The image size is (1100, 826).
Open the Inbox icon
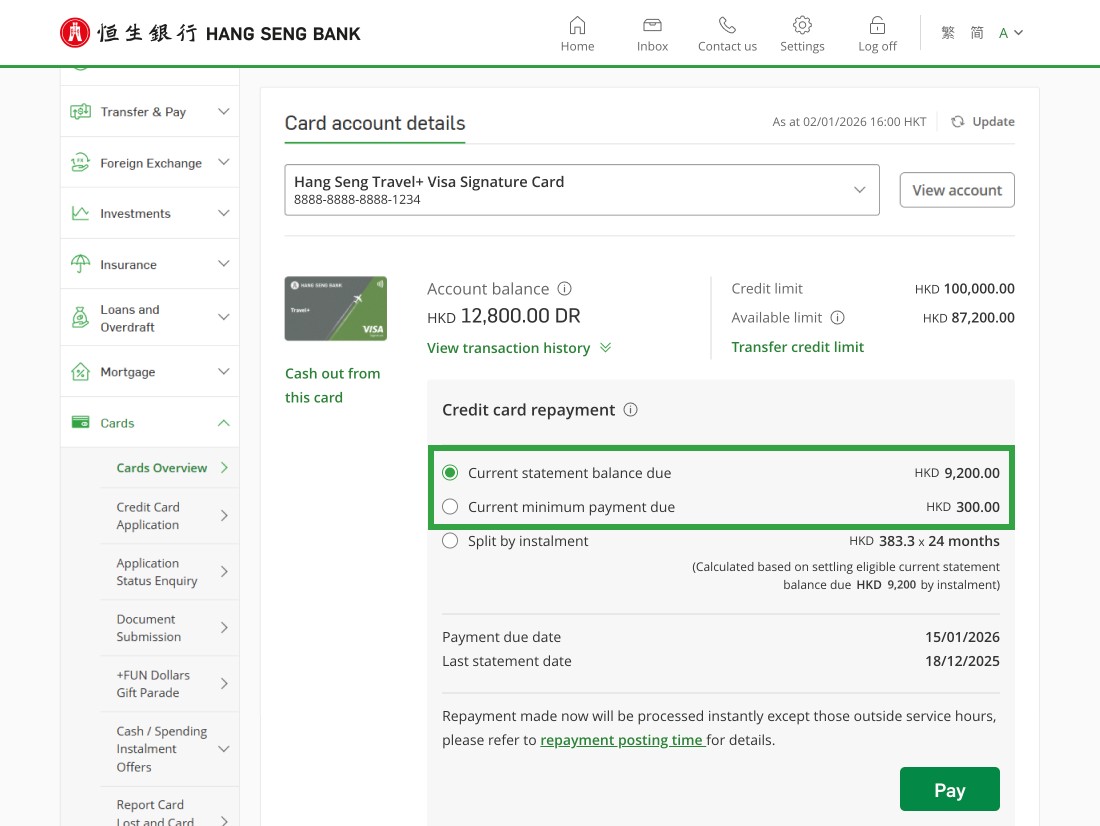click(652, 26)
